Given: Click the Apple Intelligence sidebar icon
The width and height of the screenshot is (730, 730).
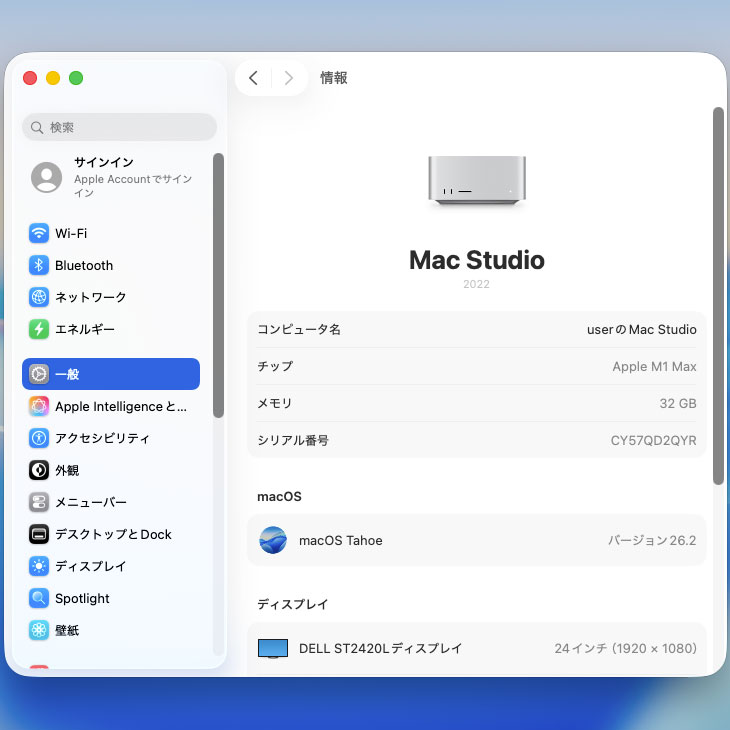Looking at the screenshot, I should point(39,406).
